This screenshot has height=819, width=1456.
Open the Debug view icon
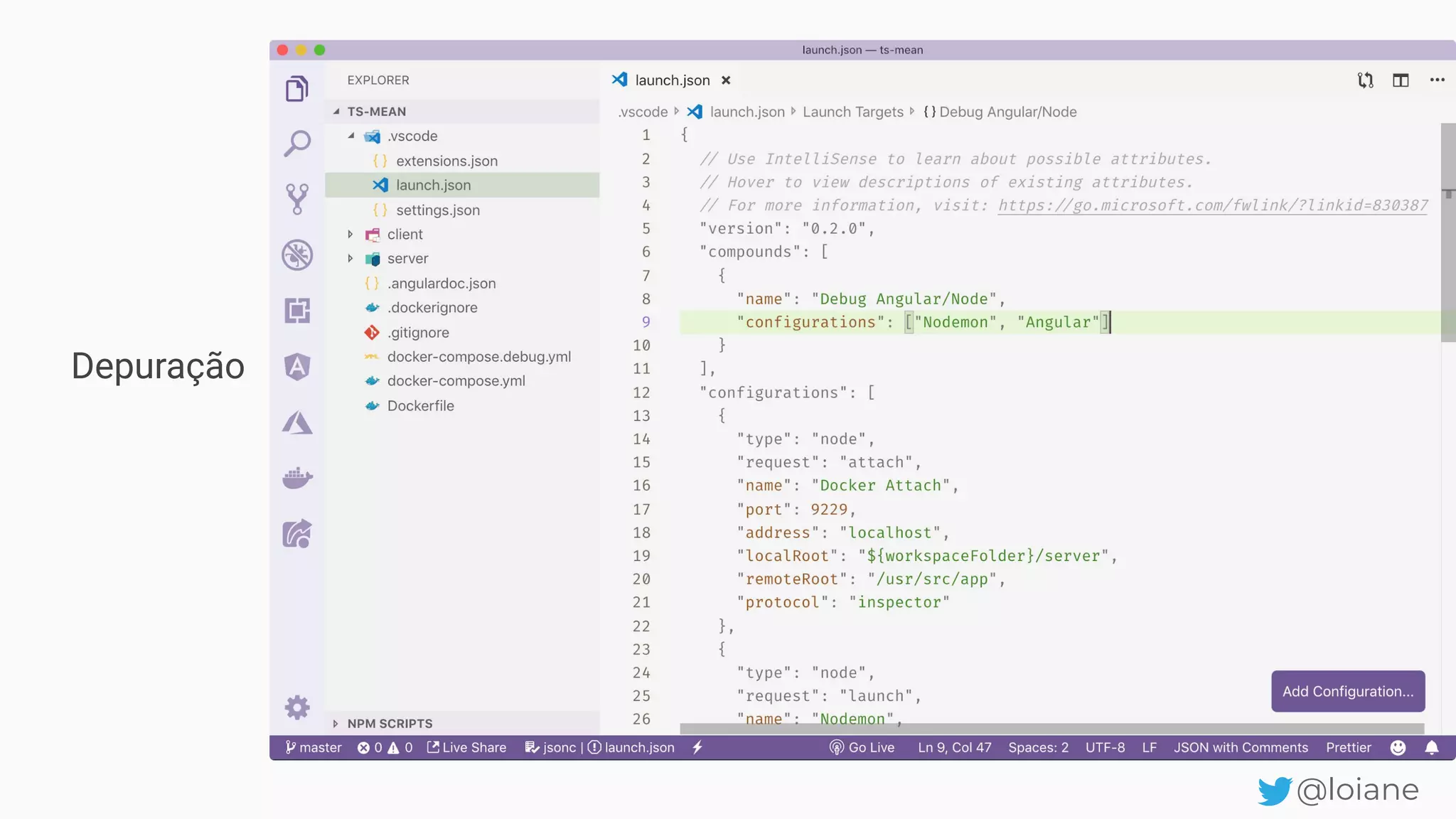point(297,255)
